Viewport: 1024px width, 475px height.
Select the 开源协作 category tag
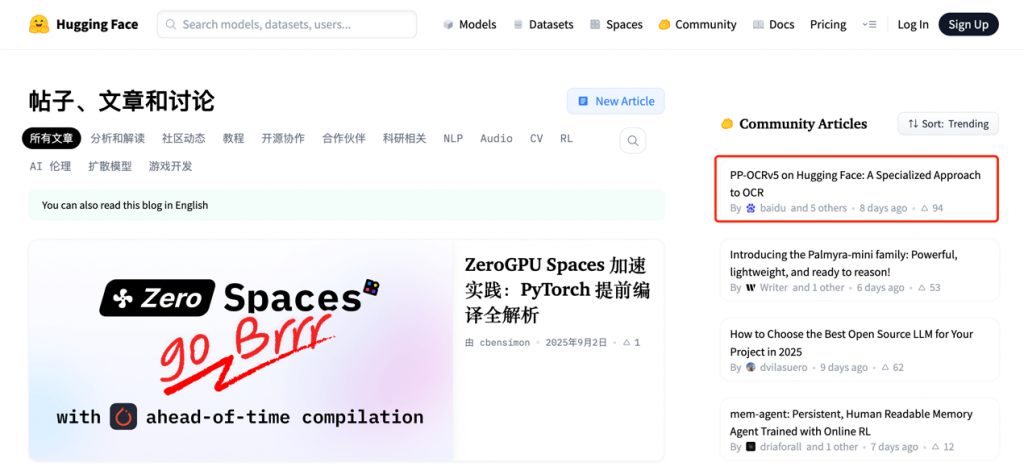pos(283,139)
